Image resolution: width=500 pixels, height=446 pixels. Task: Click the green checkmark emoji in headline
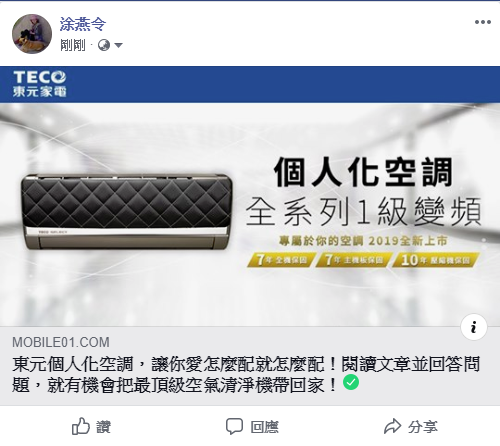[x=351, y=382]
